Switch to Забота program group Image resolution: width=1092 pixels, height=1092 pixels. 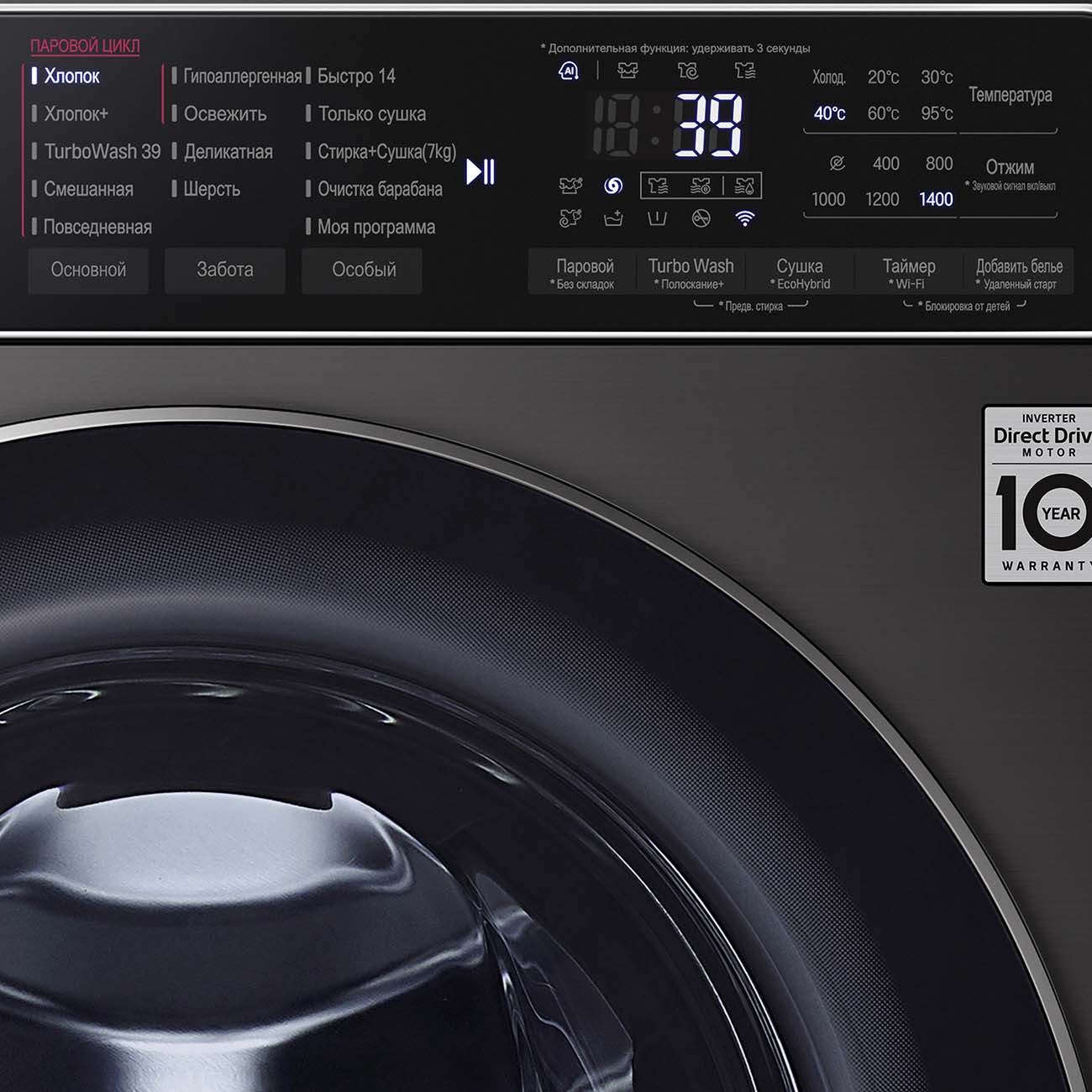click(224, 270)
